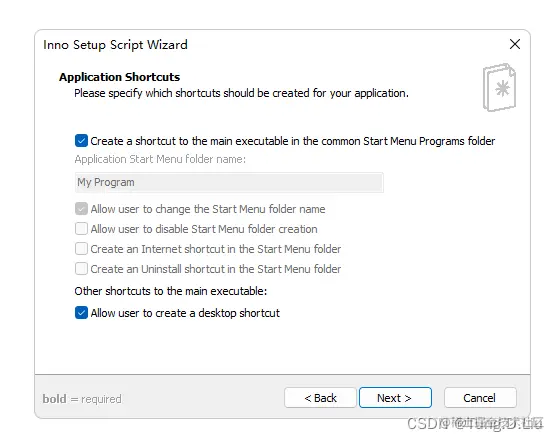Select the 'Application Shortcuts' heading

(x=120, y=77)
